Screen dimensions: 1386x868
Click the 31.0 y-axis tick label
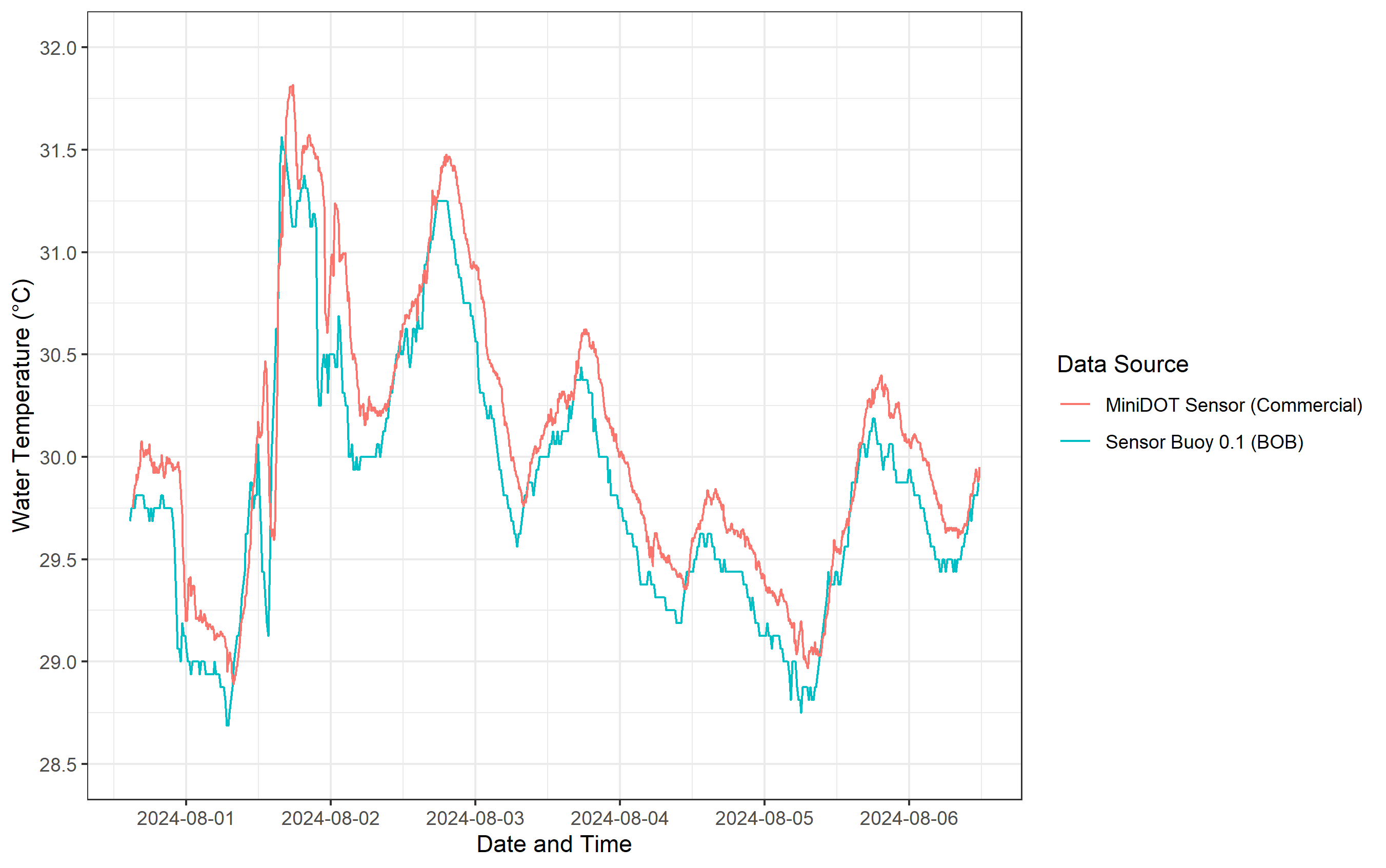pyautogui.click(x=58, y=253)
